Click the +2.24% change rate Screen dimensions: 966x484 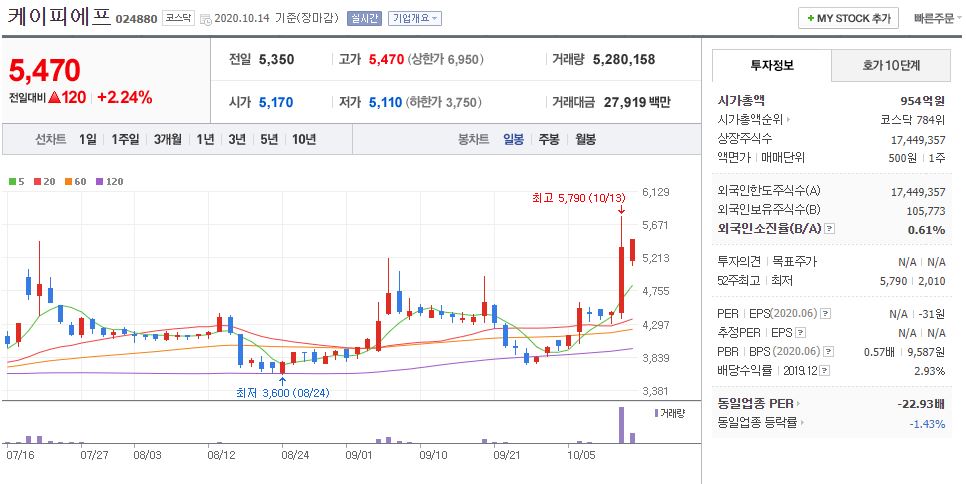click(125, 97)
